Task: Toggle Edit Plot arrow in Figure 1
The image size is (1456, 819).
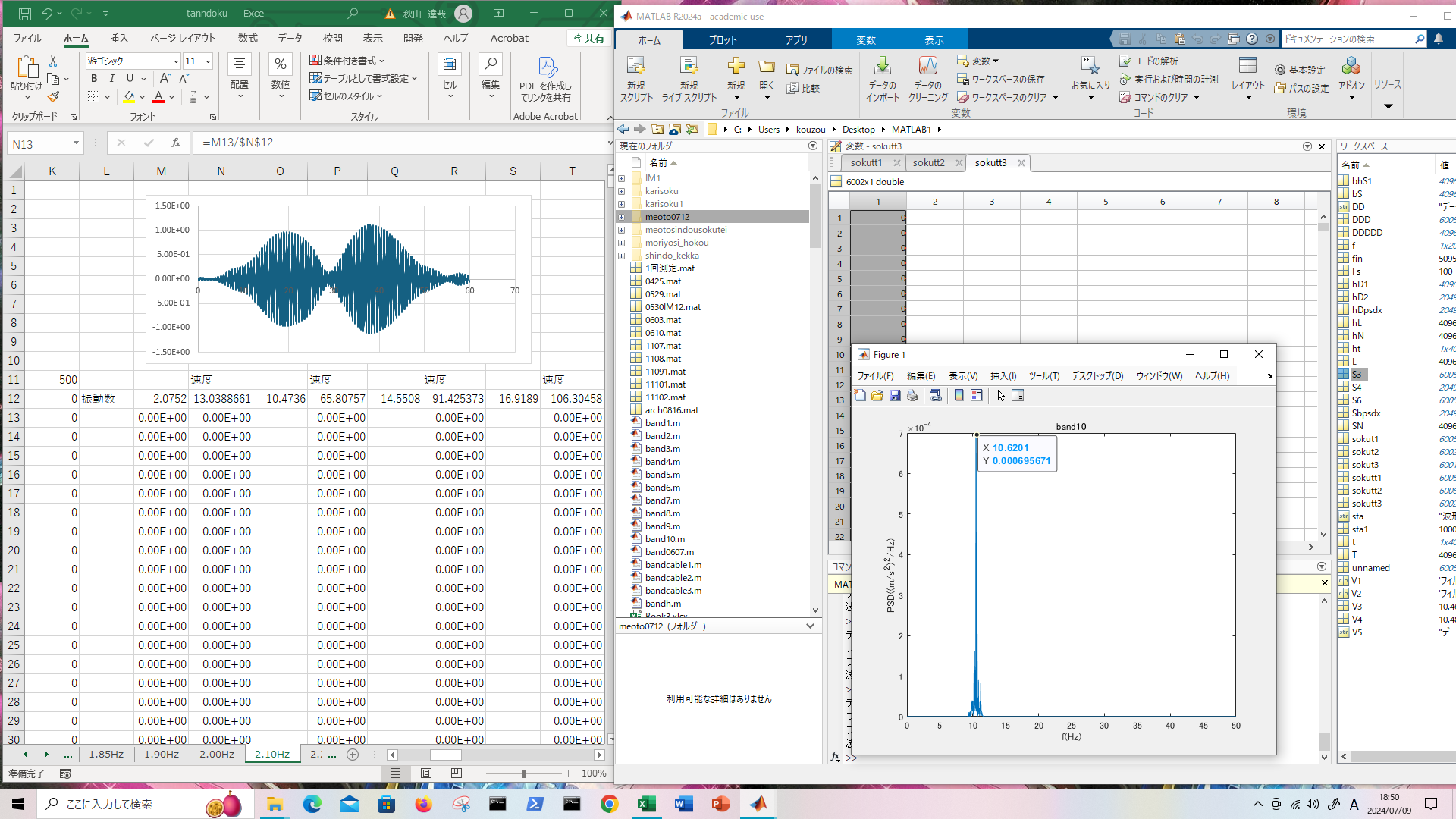Action: [x=1001, y=395]
